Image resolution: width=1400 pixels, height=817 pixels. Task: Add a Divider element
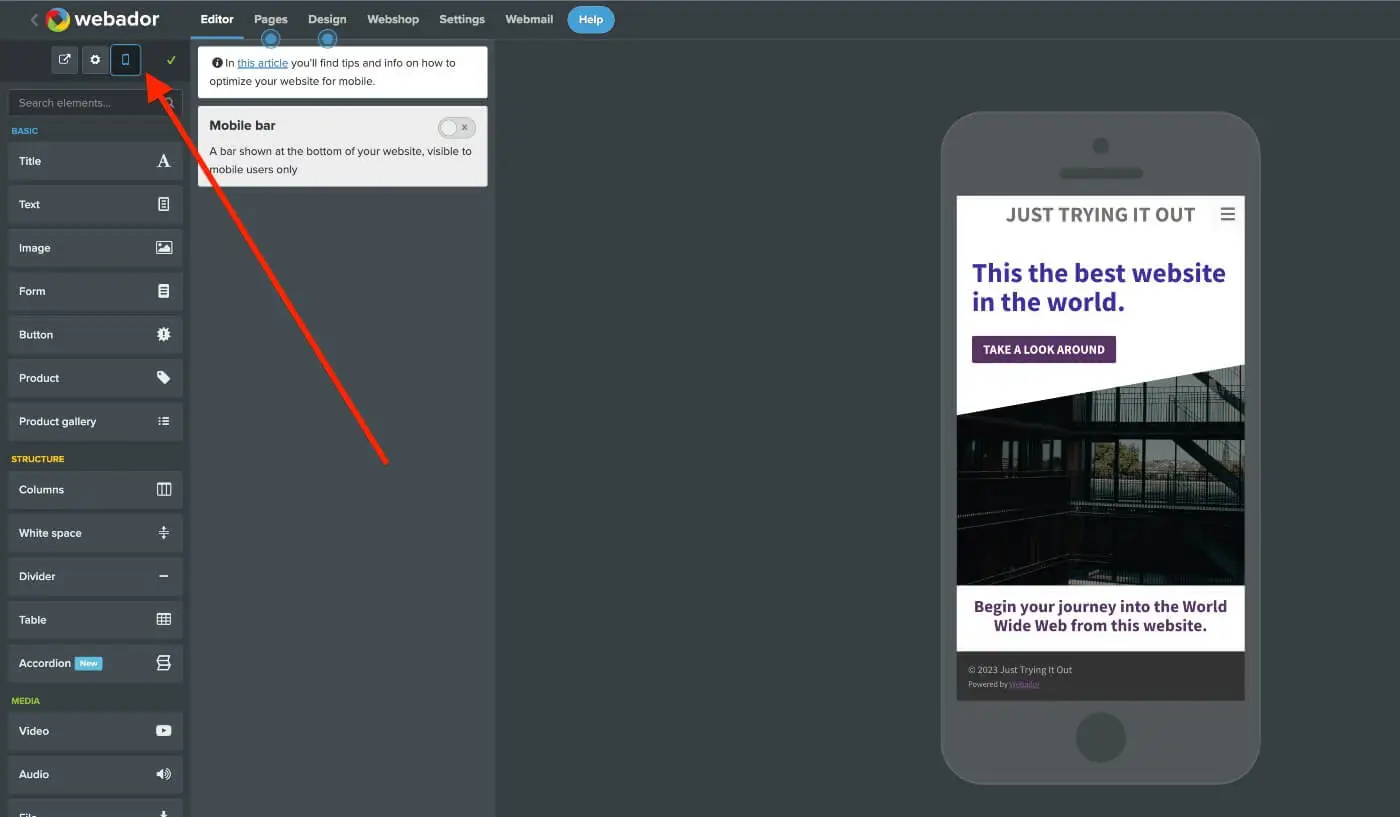pos(95,577)
